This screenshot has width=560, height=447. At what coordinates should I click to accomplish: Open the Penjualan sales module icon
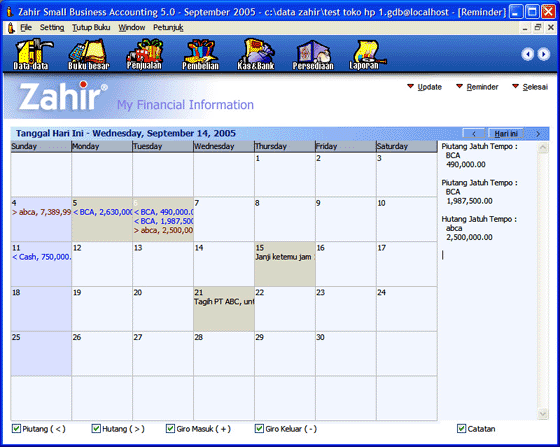[x=144, y=54]
